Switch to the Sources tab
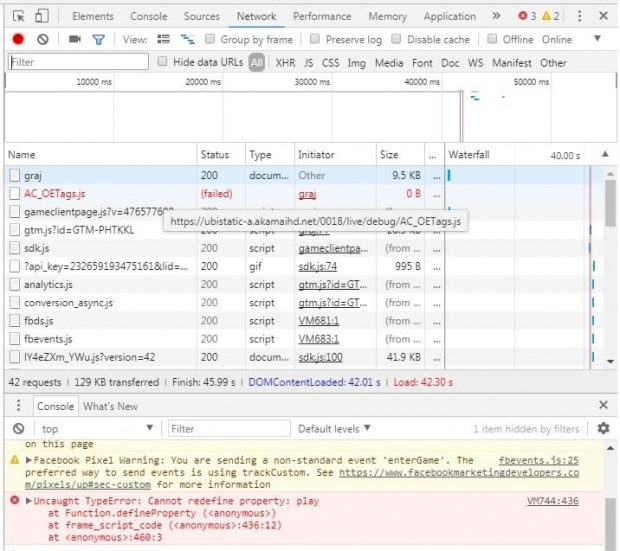The image size is (620, 551). point(201,16)
